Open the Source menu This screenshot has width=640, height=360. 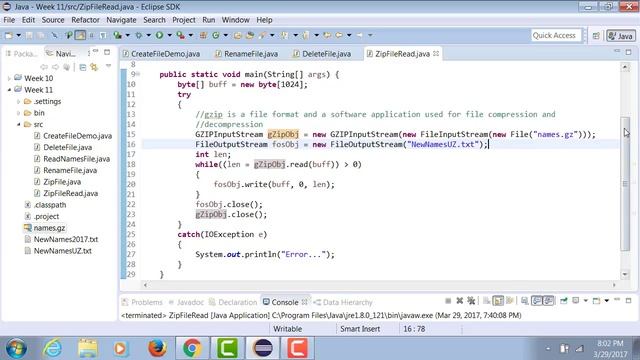53,20
